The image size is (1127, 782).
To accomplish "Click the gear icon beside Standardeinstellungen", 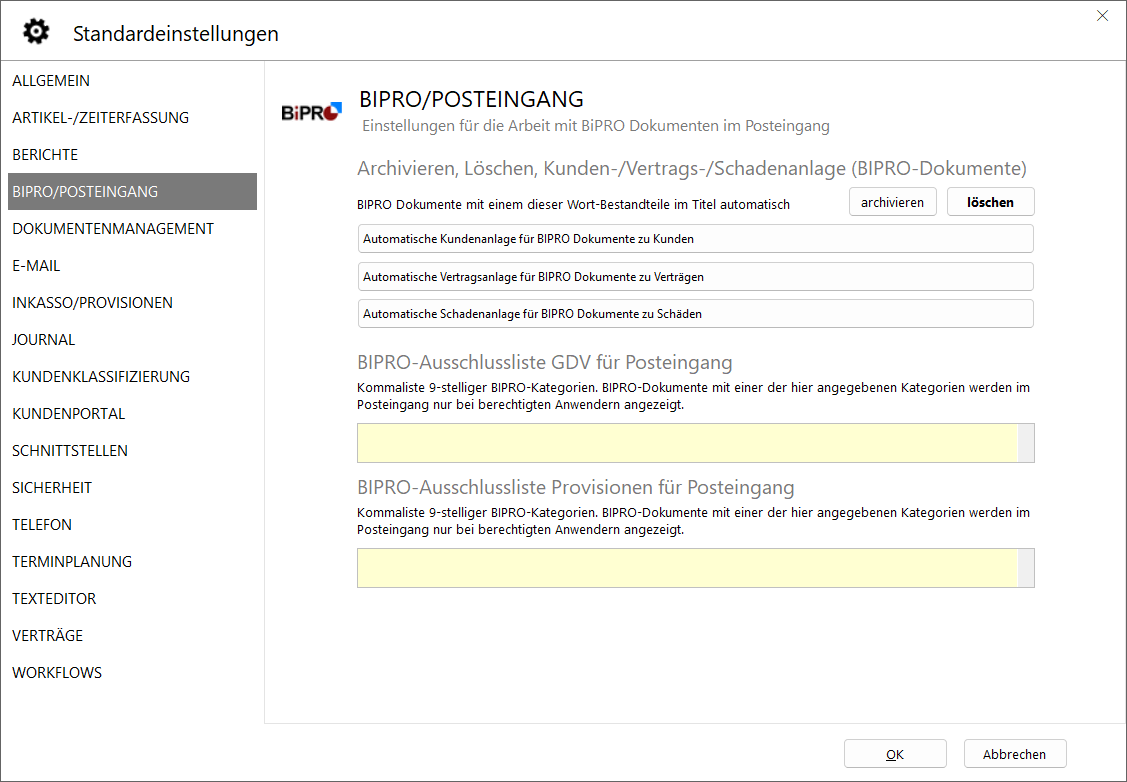I will [x=36, y=32].
